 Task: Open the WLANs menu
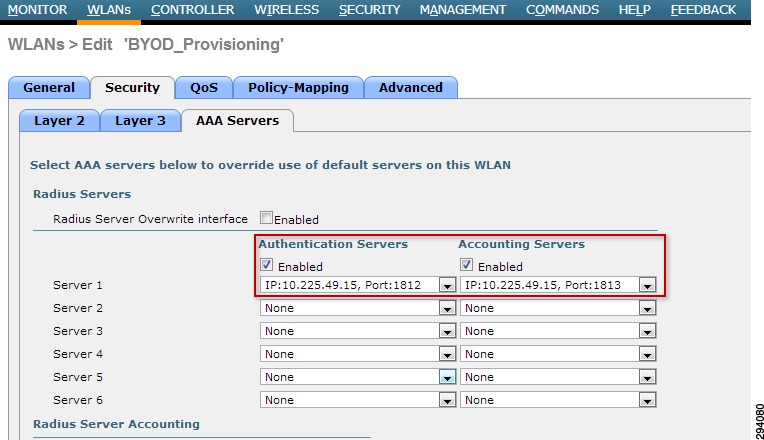(x=108, y=10)
